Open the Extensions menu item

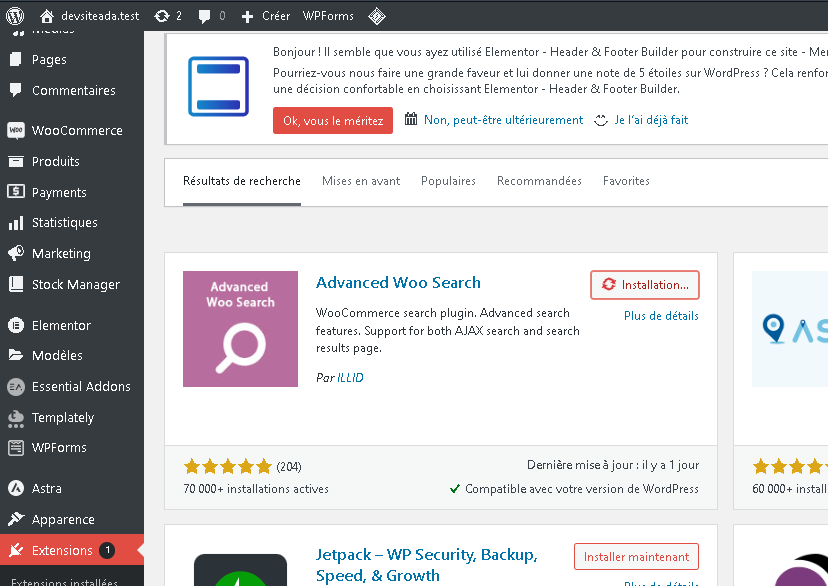coord(60,549)
